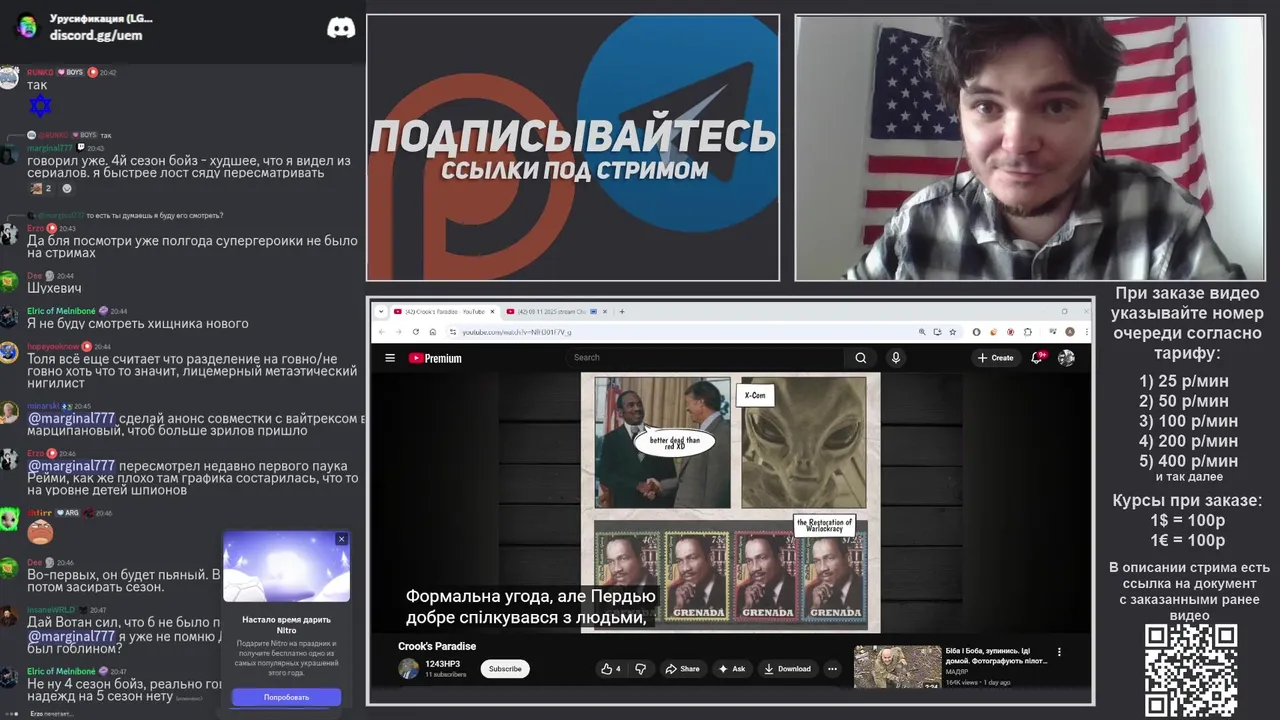Click the Crook's Paradise video title
Image resolution: width=1280 pixels, height=720 pixels.
point(437,646)
